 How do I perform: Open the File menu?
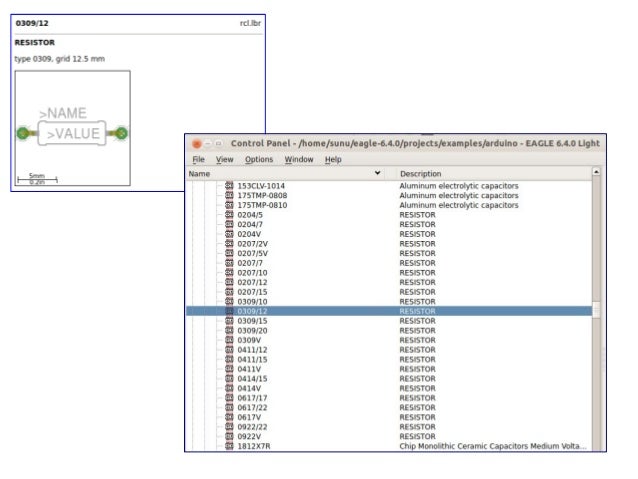coord(198,160)
